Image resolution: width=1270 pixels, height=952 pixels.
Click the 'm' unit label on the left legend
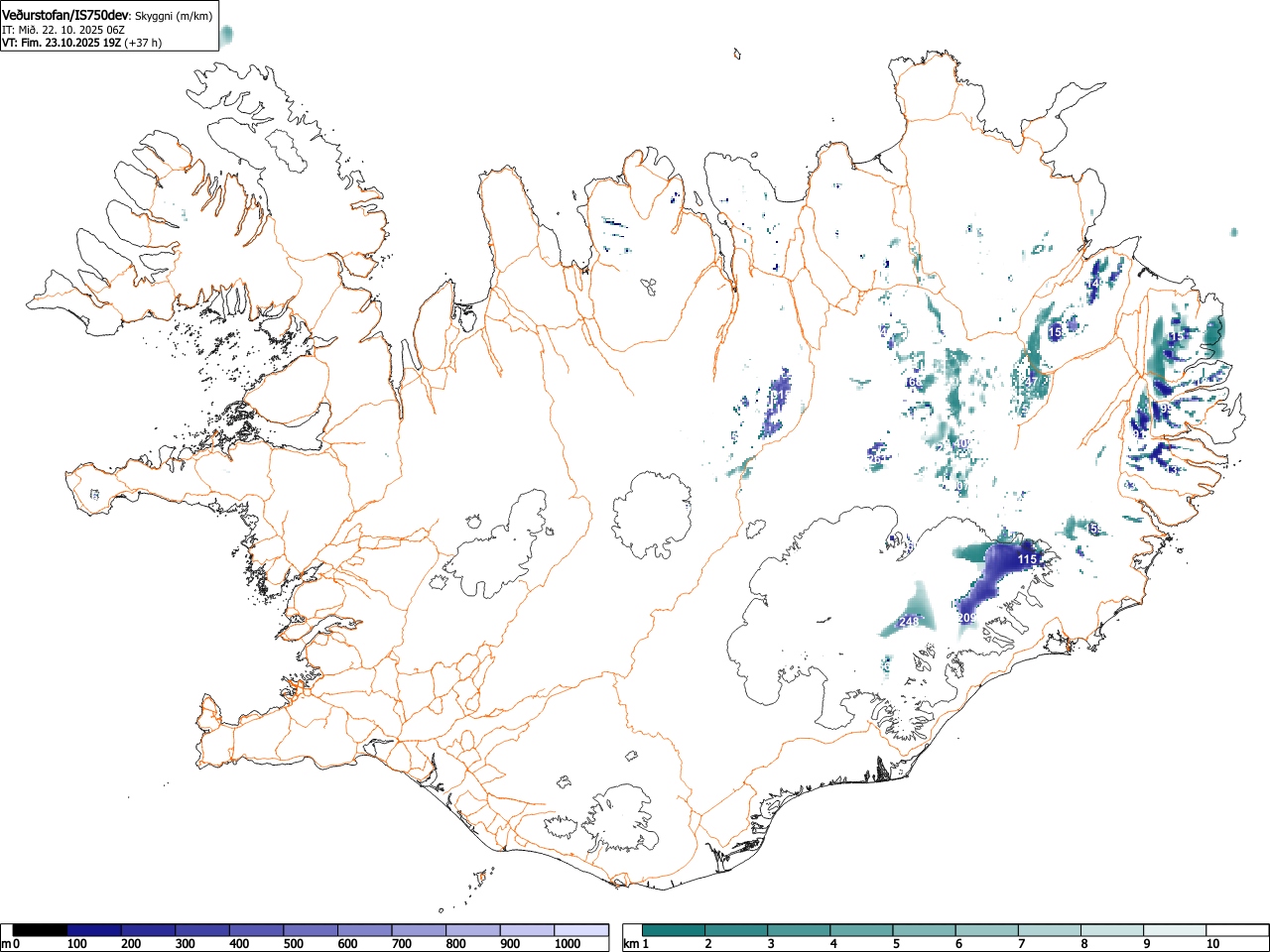point(7,944)
